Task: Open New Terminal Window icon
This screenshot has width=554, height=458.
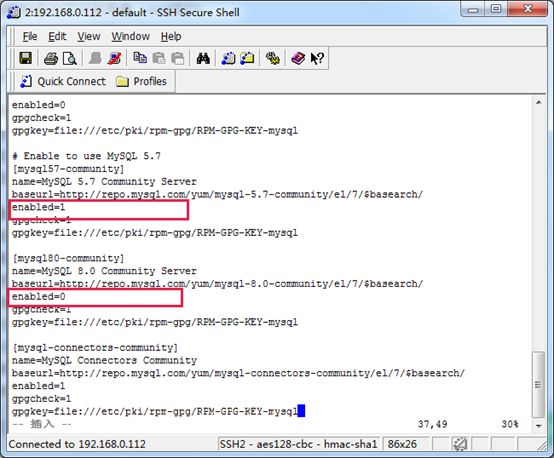Action: [x=228, y=58]
